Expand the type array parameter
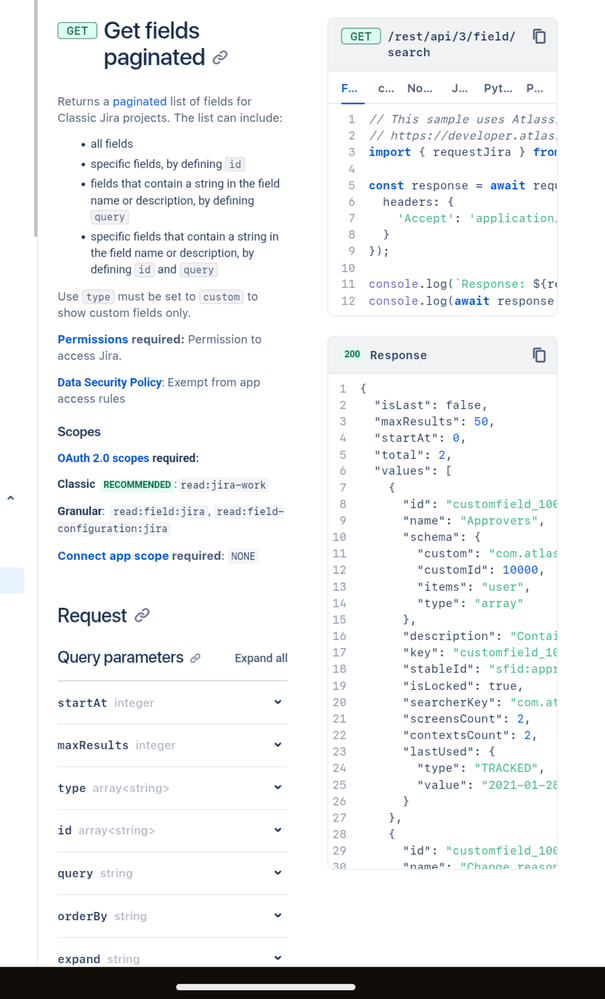The image size is (605, 999). pos(173,788)
